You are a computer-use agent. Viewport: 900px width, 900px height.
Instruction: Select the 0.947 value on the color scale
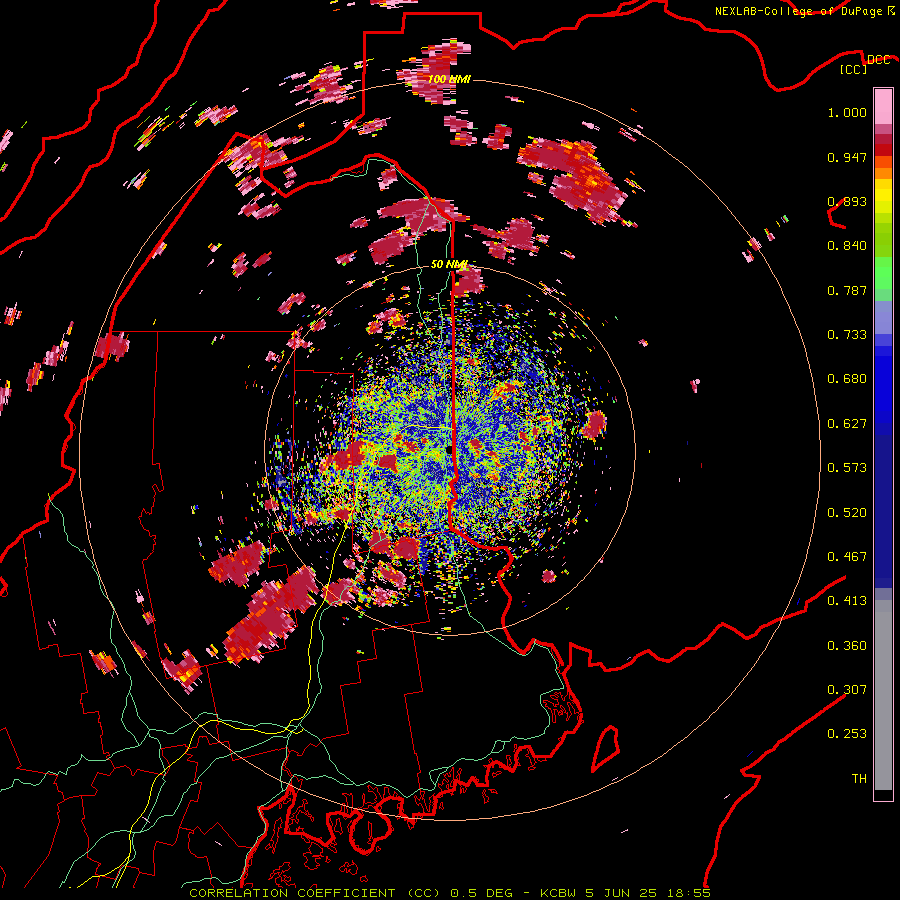coord(847,157)
